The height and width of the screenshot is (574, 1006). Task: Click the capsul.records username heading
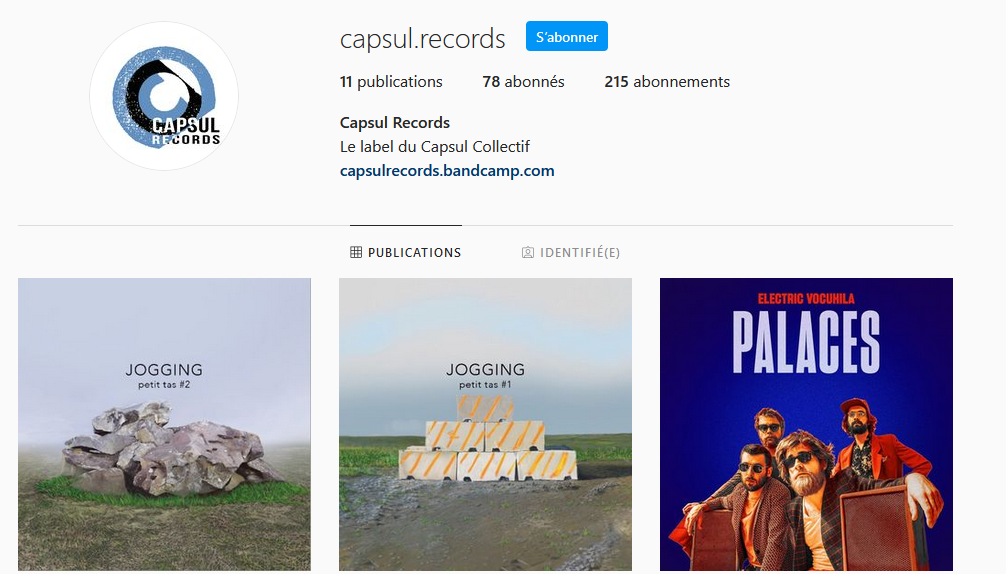pos(423,38)
